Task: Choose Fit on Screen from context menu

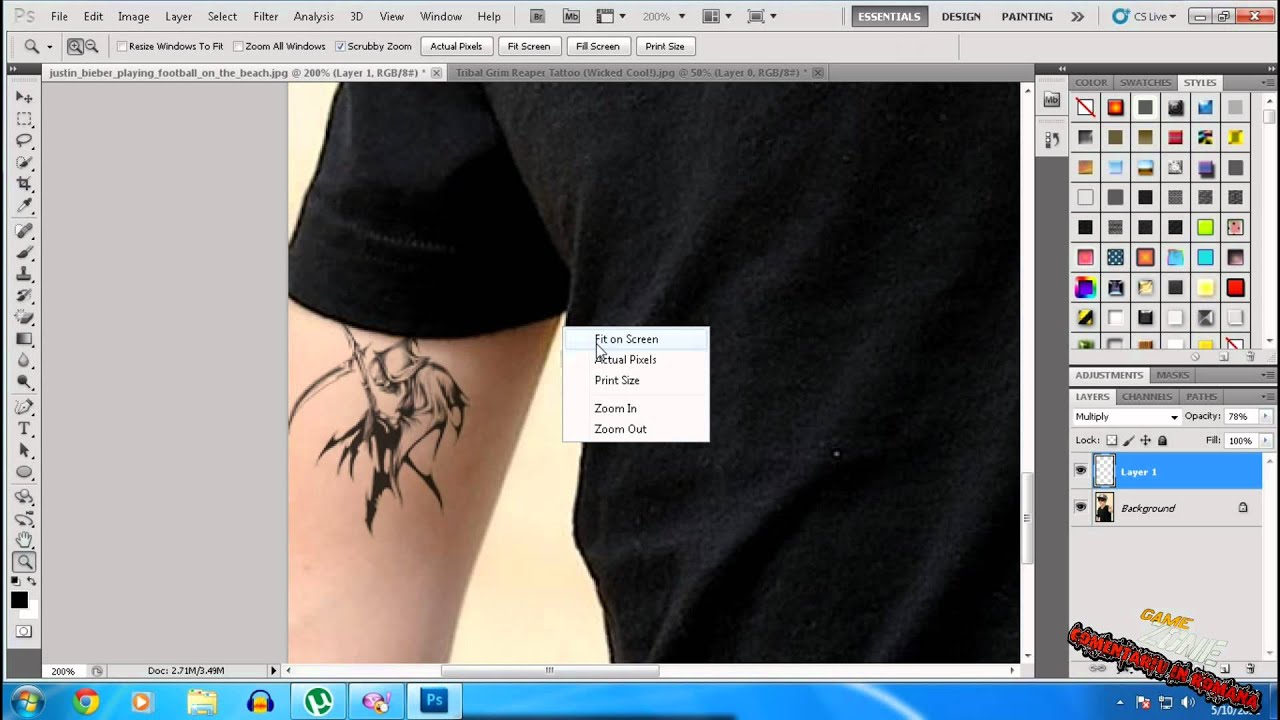Action: coord(627,339)
